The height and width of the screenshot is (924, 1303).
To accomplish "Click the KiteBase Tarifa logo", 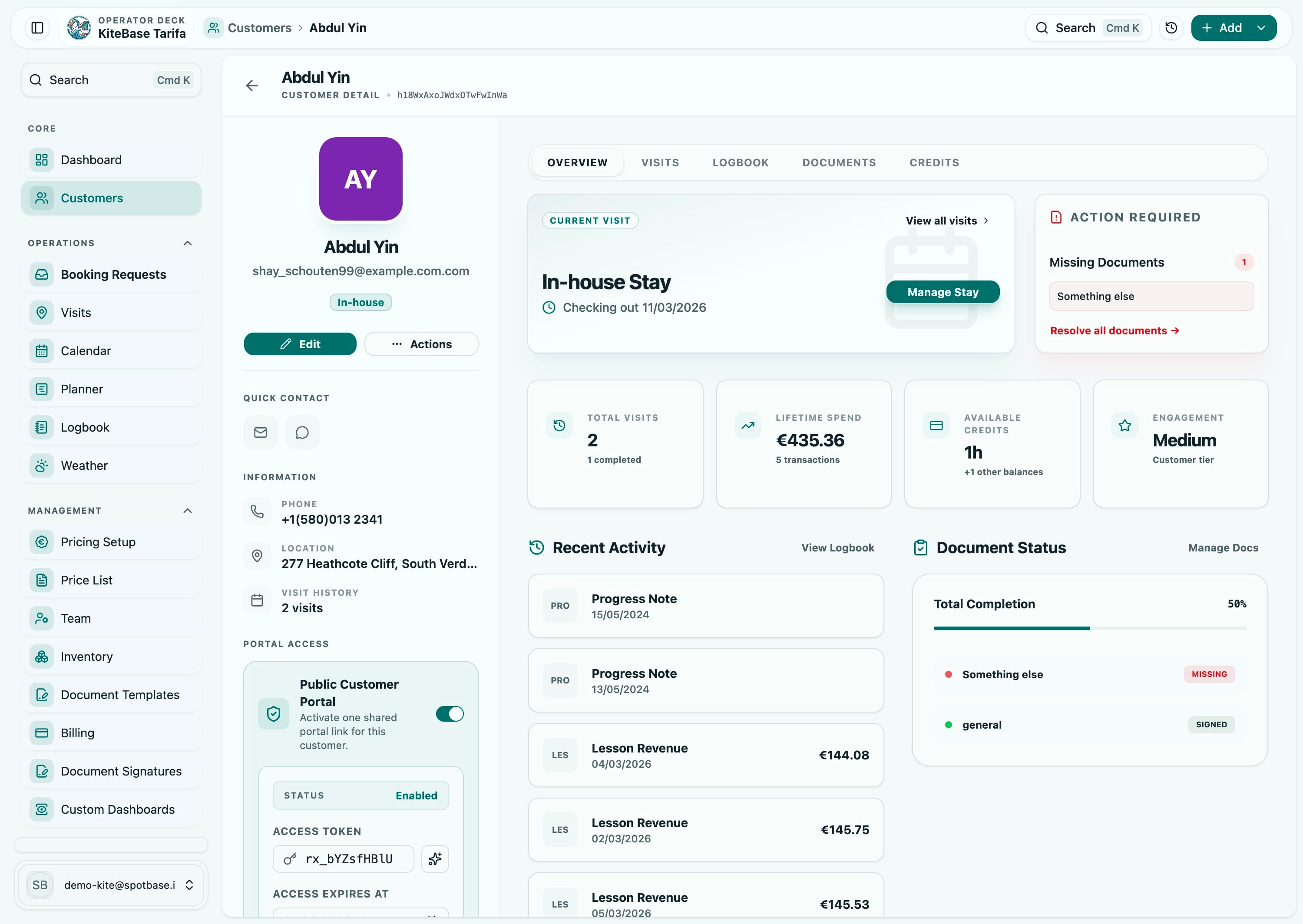I will coord(79,27).
